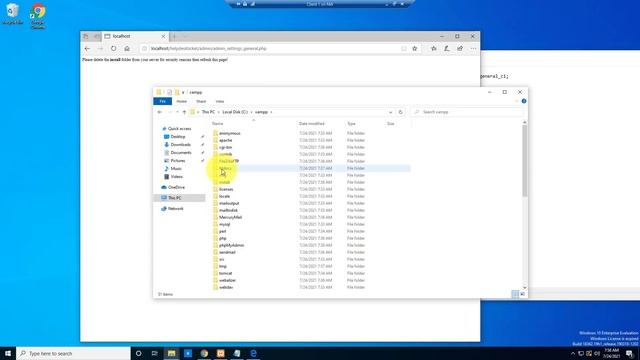The width and height of the screenshot is (640, 360).
Task: Switch to large icons view in status bar
Action: click(522, 294)
